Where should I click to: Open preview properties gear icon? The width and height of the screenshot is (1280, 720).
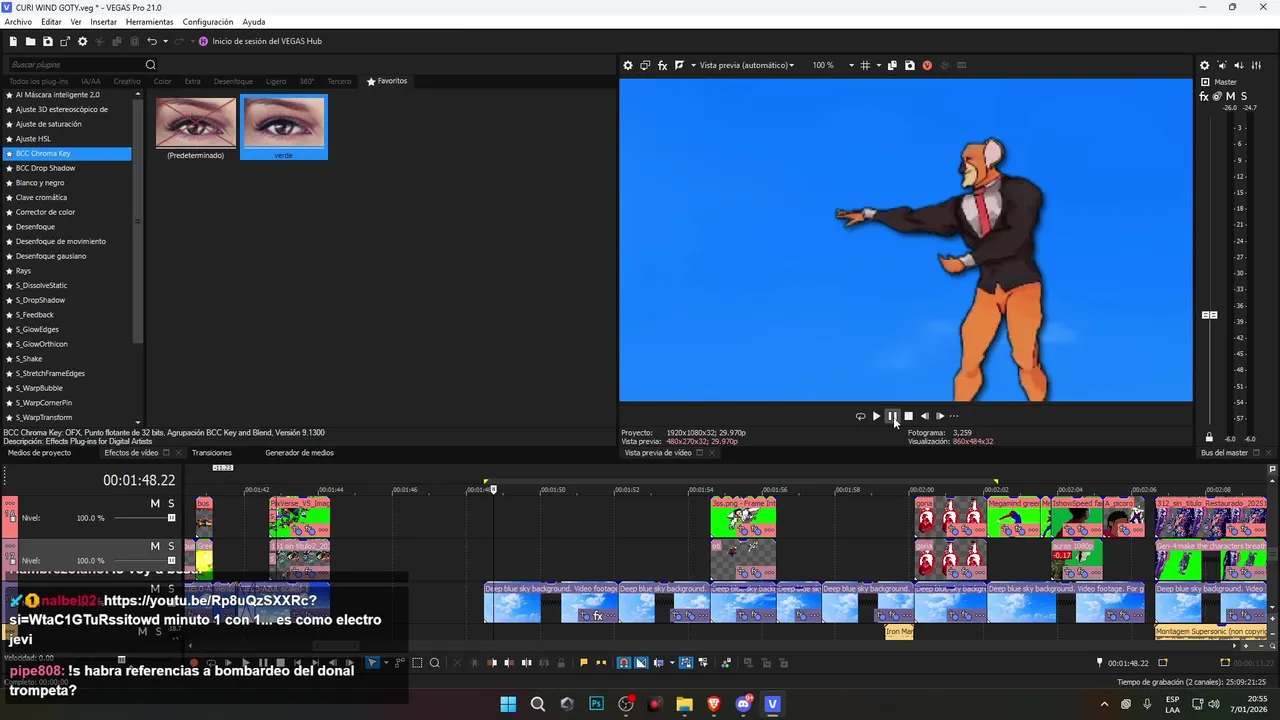[628, 65]
